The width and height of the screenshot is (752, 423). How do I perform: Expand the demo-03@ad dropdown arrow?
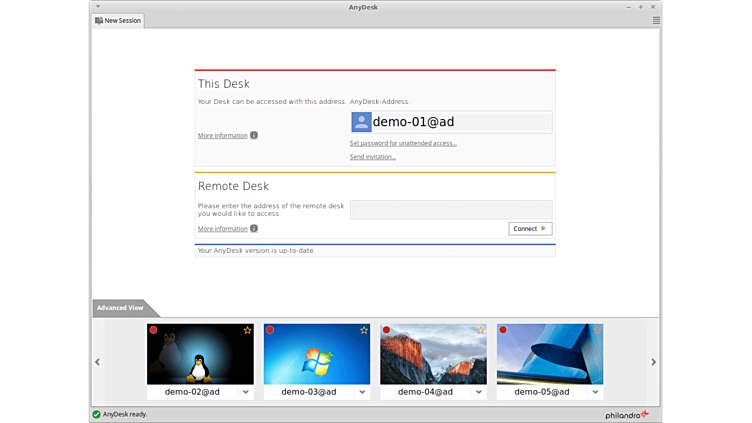[x=362, y=392]
